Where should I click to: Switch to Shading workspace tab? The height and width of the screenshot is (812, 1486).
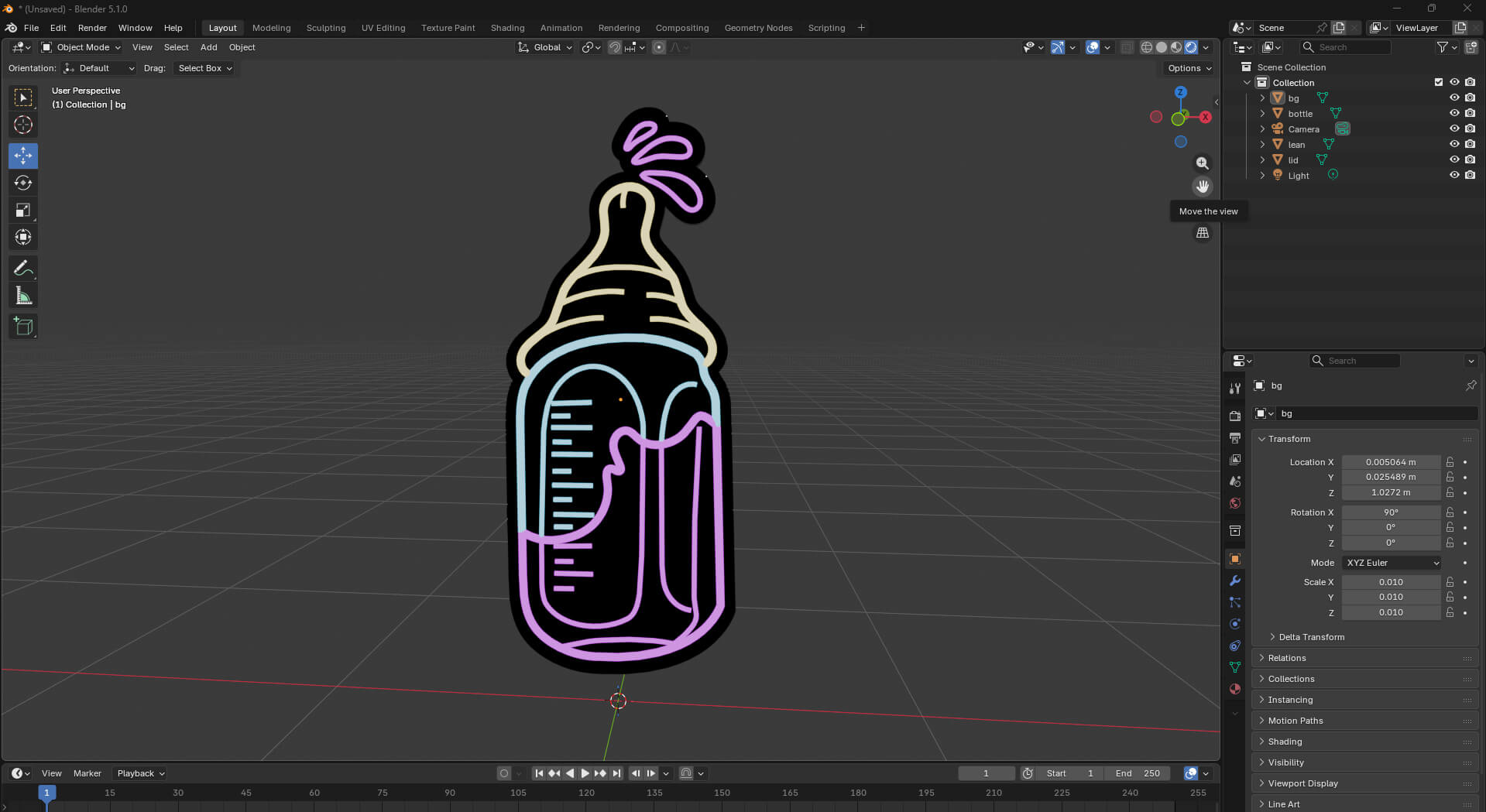(x=507, y=28)
